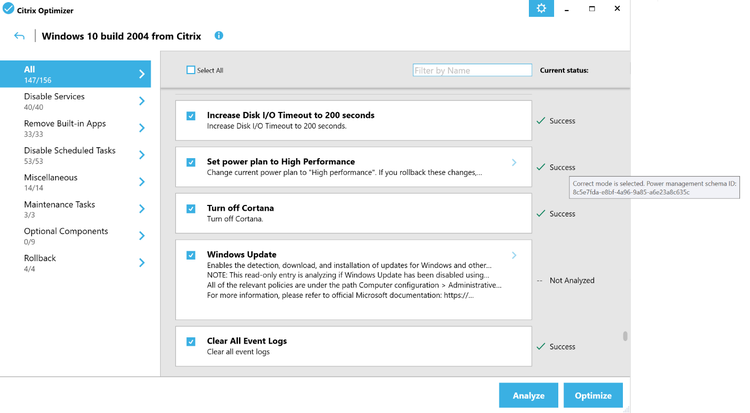Screen dimensions: 750x413
Task: Uncheck Increase Disk I/O Timeout to 200 seconds
Action: [191, 116]
